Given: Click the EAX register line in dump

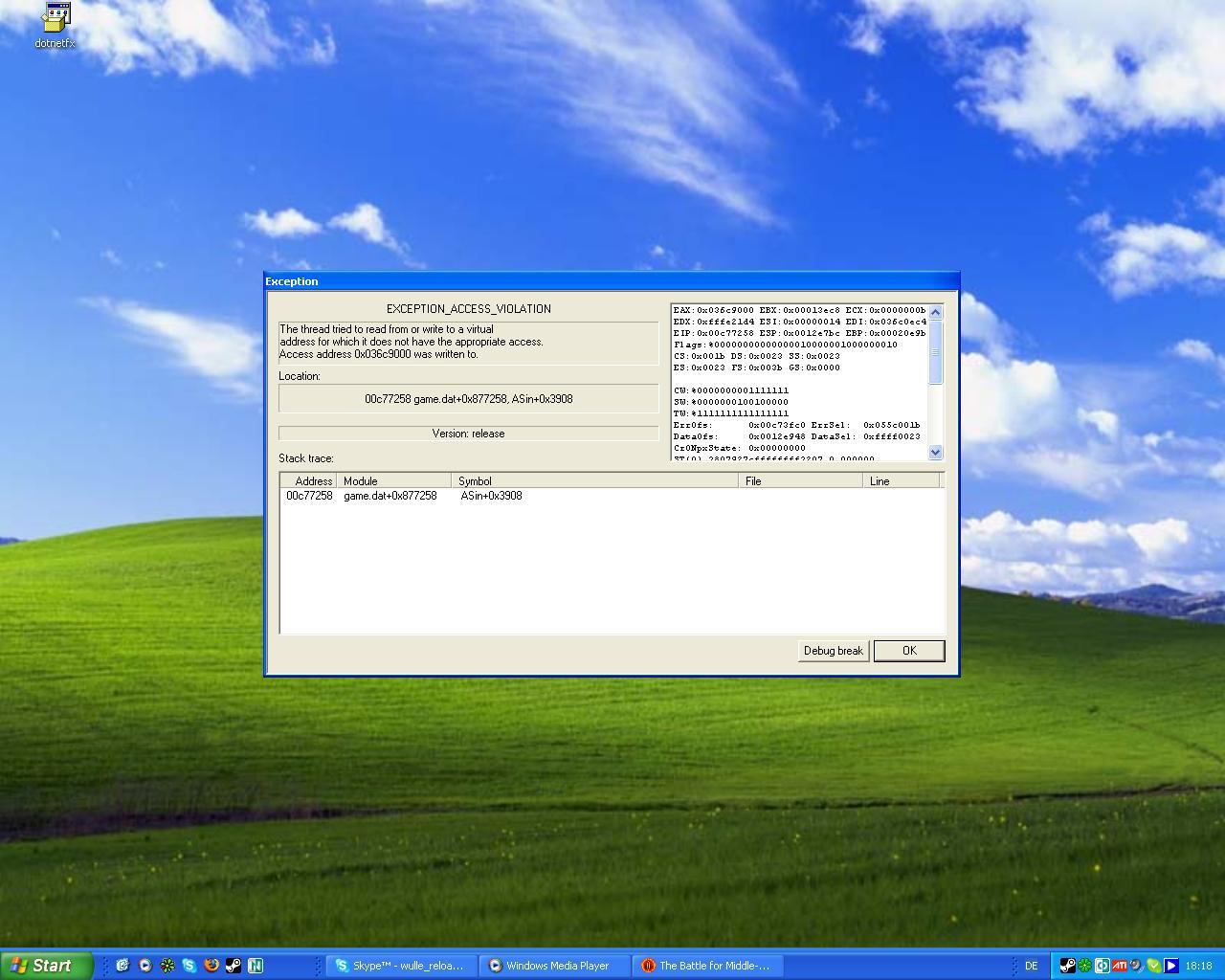Looking at the screenshot, I should coord(799,310).
